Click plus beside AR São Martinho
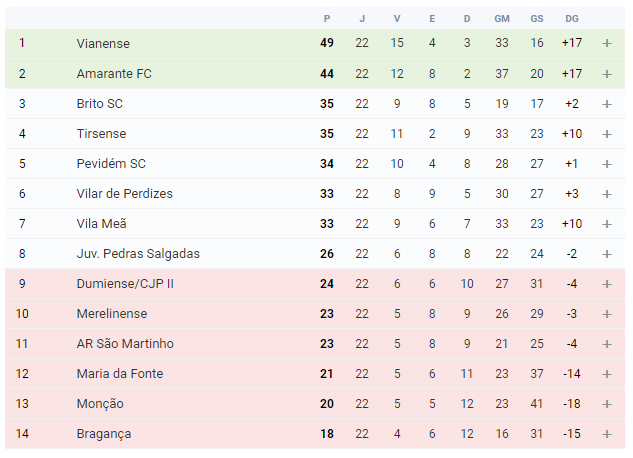The image size is (633, 458). [x=607, y=344]
